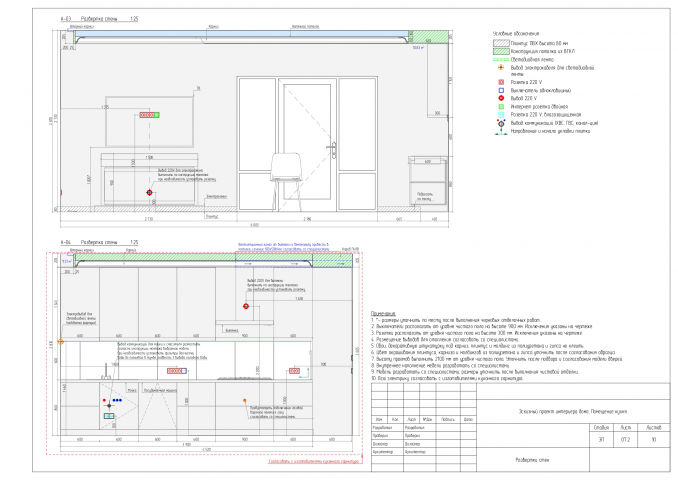Click the green hatched ceiling legend swatch
The image size is (678, 480).
click(x=501, y=51)
